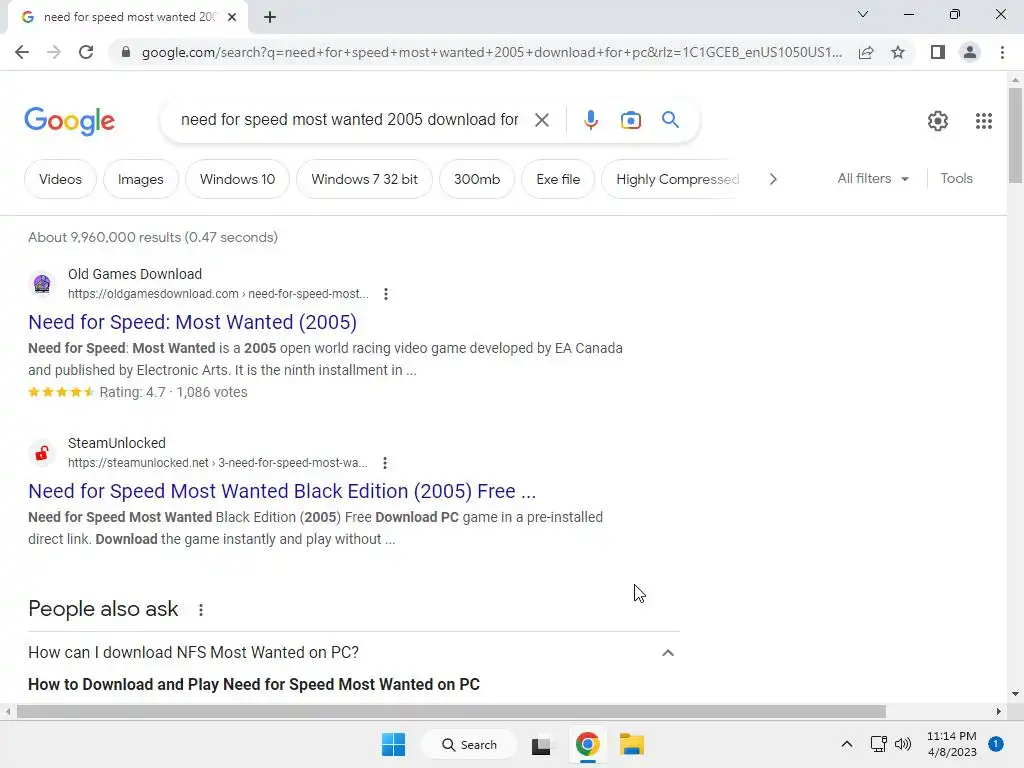Open the All filters dropdown
The height and width of the screenshot is (768, 1024).
[x=872, y=178]
